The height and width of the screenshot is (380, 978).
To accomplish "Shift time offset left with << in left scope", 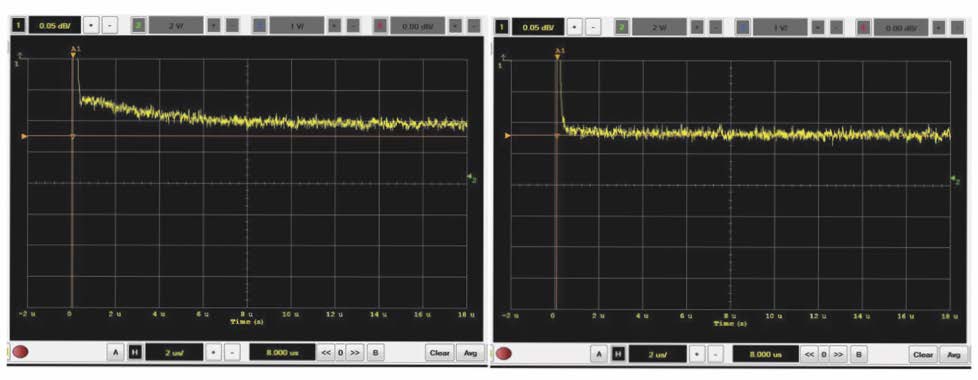I will 326,353.
